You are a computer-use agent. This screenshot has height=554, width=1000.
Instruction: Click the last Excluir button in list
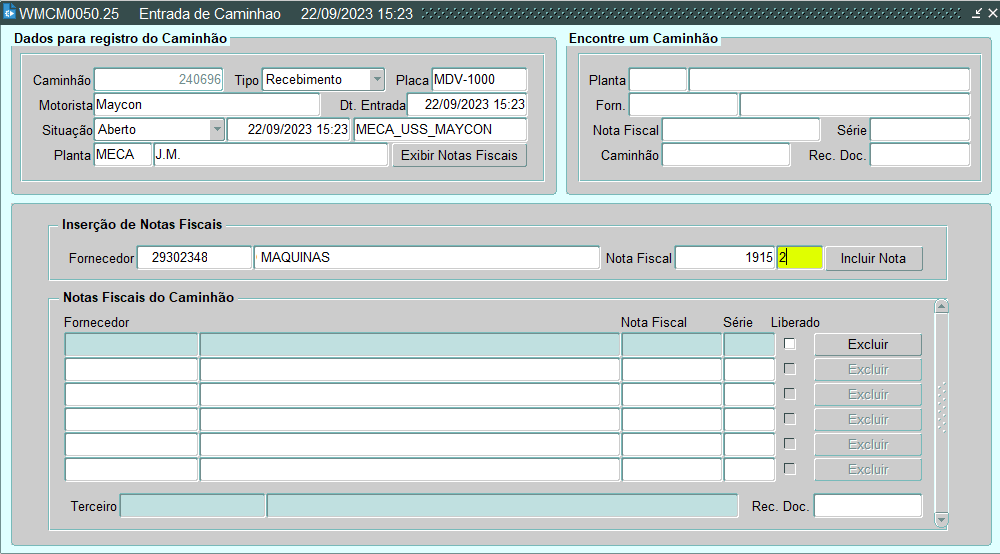[867, 469]
